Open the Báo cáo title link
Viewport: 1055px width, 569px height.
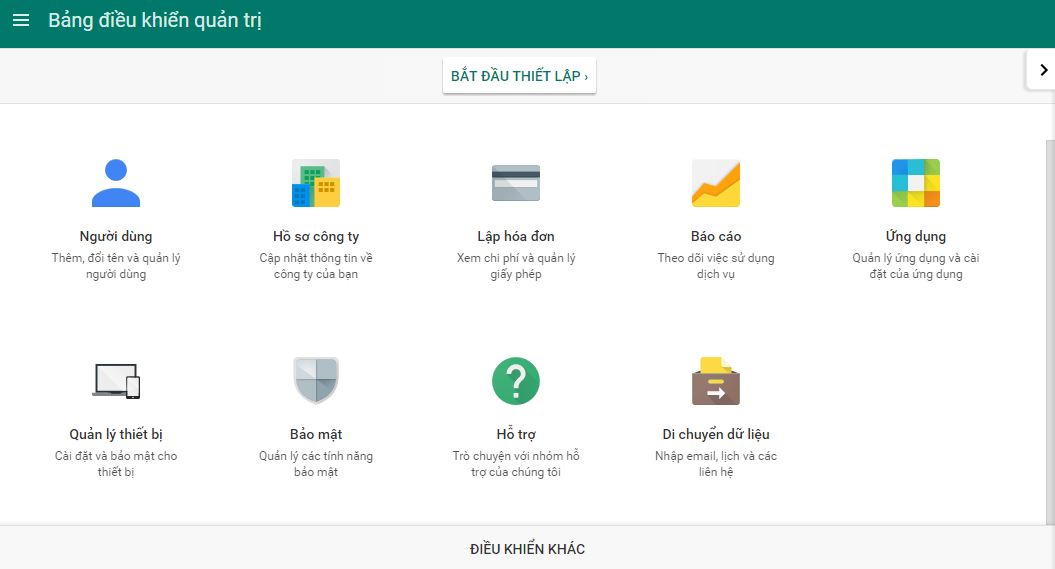click(x=716, y=236)
